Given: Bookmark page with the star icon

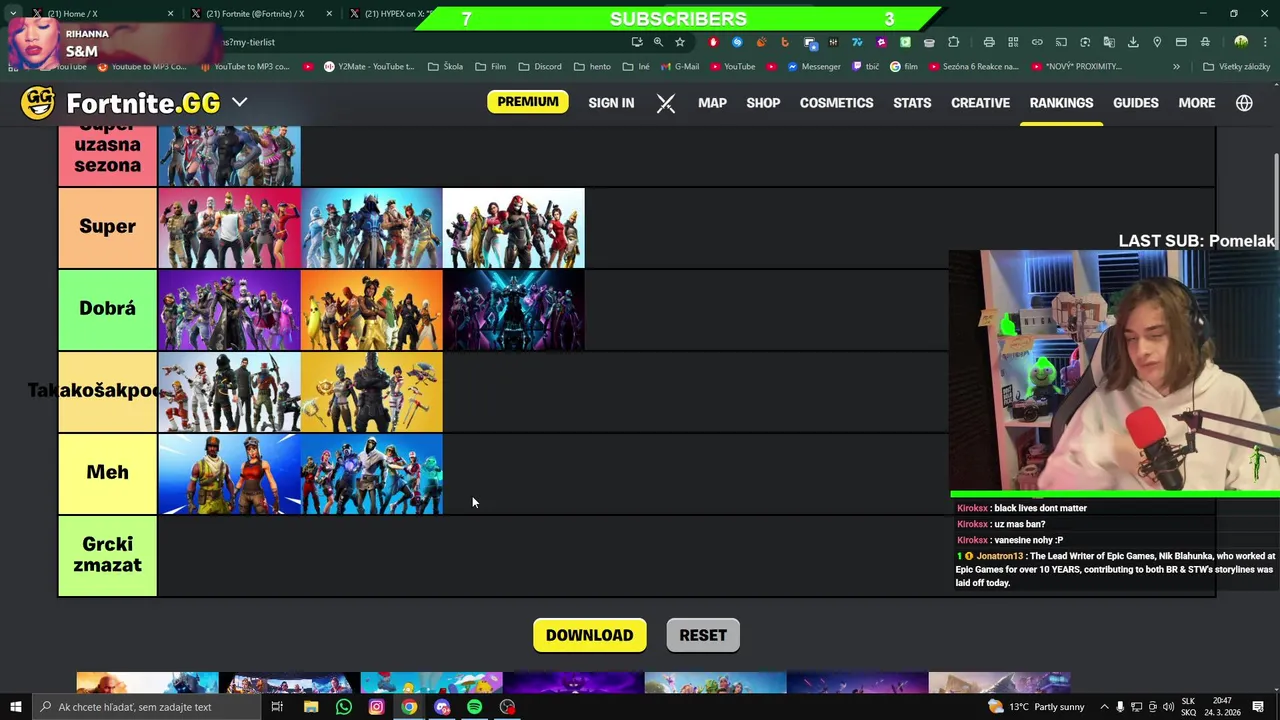Looking at the screenshot, I should [680, 42].
